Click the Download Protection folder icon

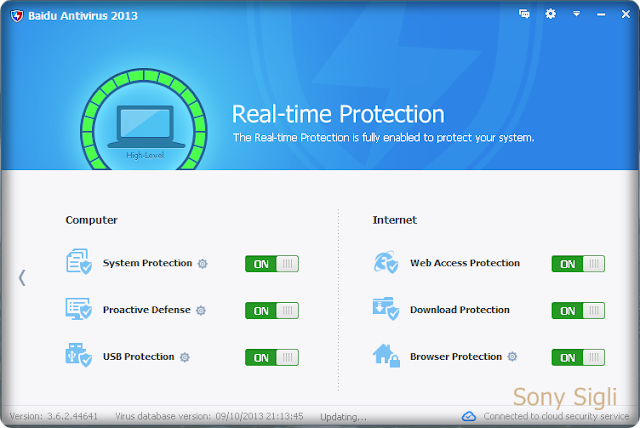[x=385, y=309]
